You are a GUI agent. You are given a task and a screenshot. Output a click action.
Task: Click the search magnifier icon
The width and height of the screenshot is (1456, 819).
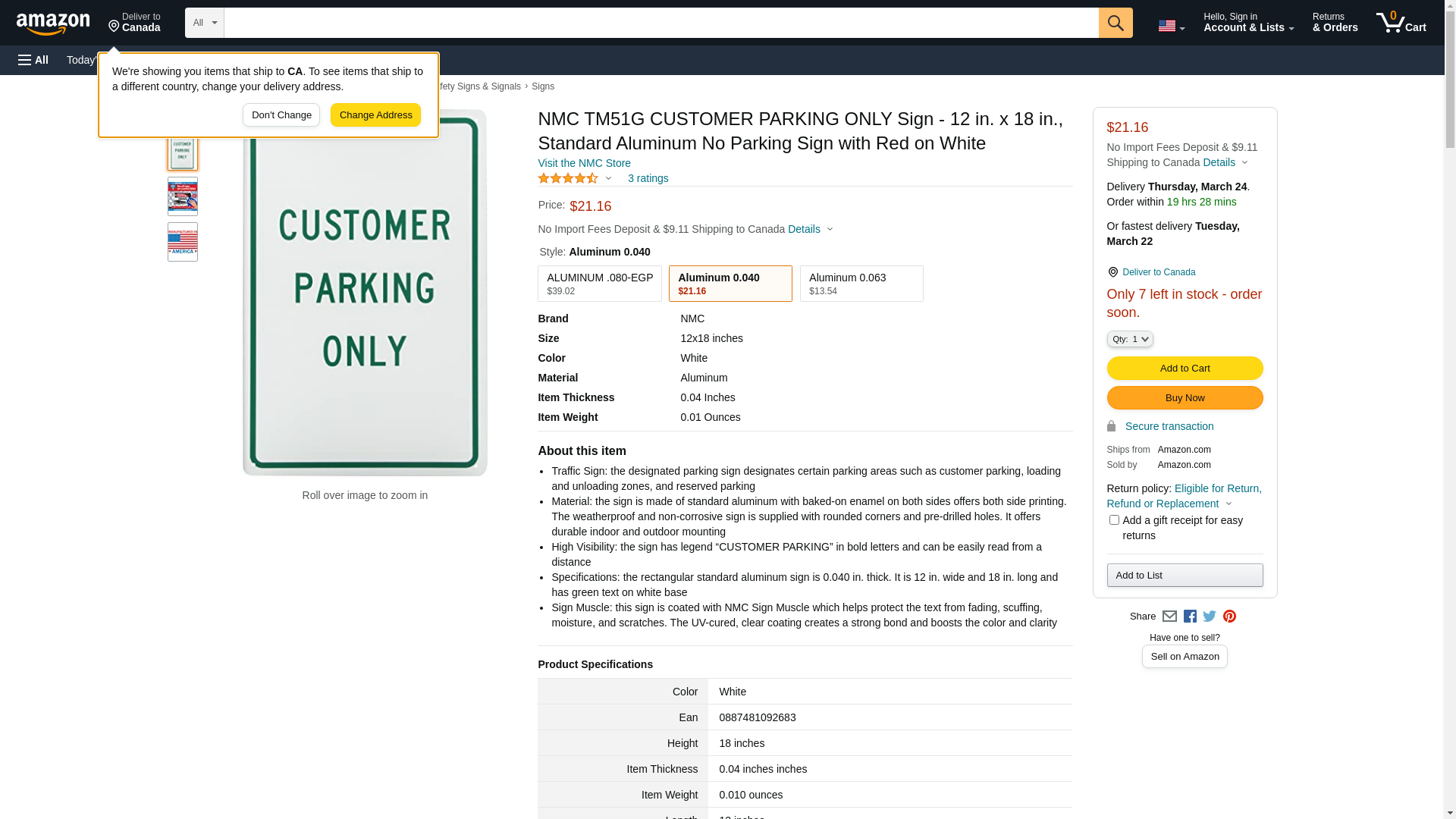(1115, 23)
